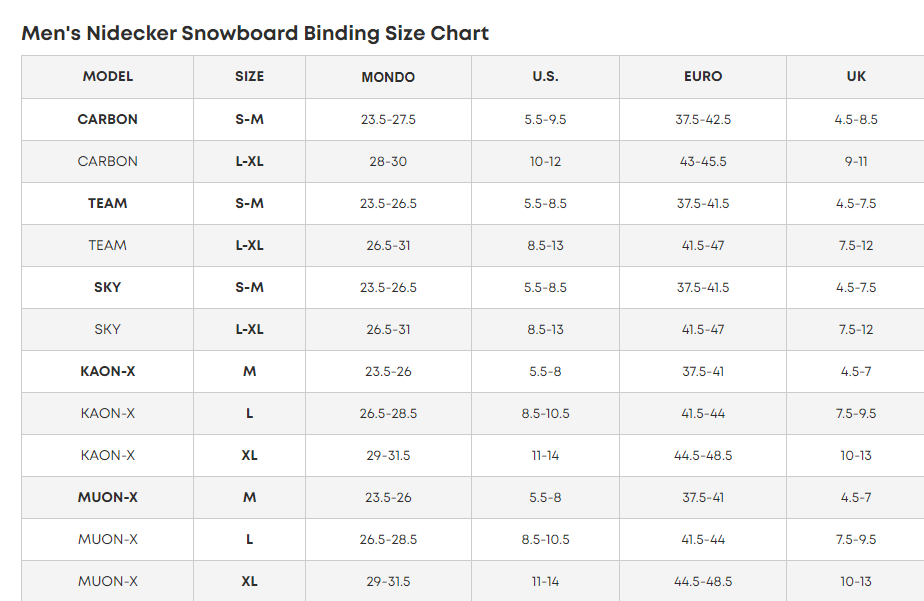This screenshot has height=601, width=924.
Task: Click the bold KAON-X model cell
Action: click(x=108, y=371)
